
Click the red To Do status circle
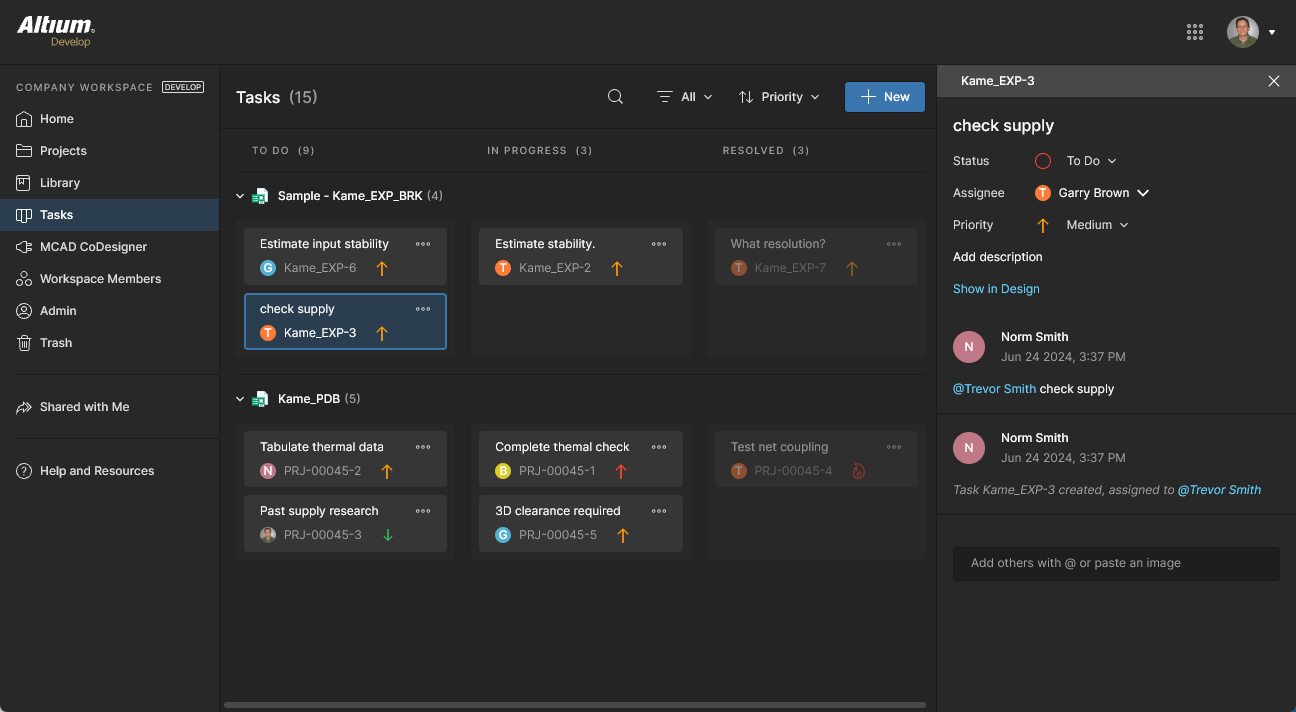[1042, 161]
